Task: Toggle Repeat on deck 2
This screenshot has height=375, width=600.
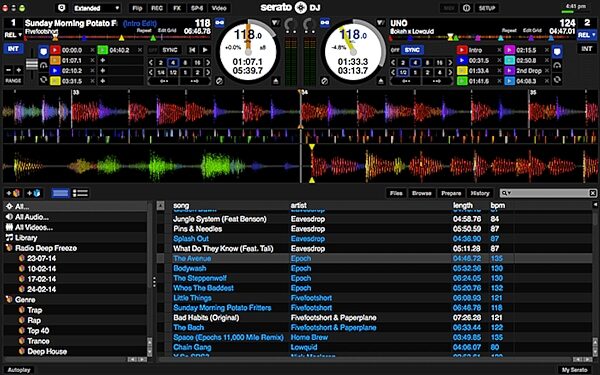Action: pyautogui.click(x=509, y=31)
